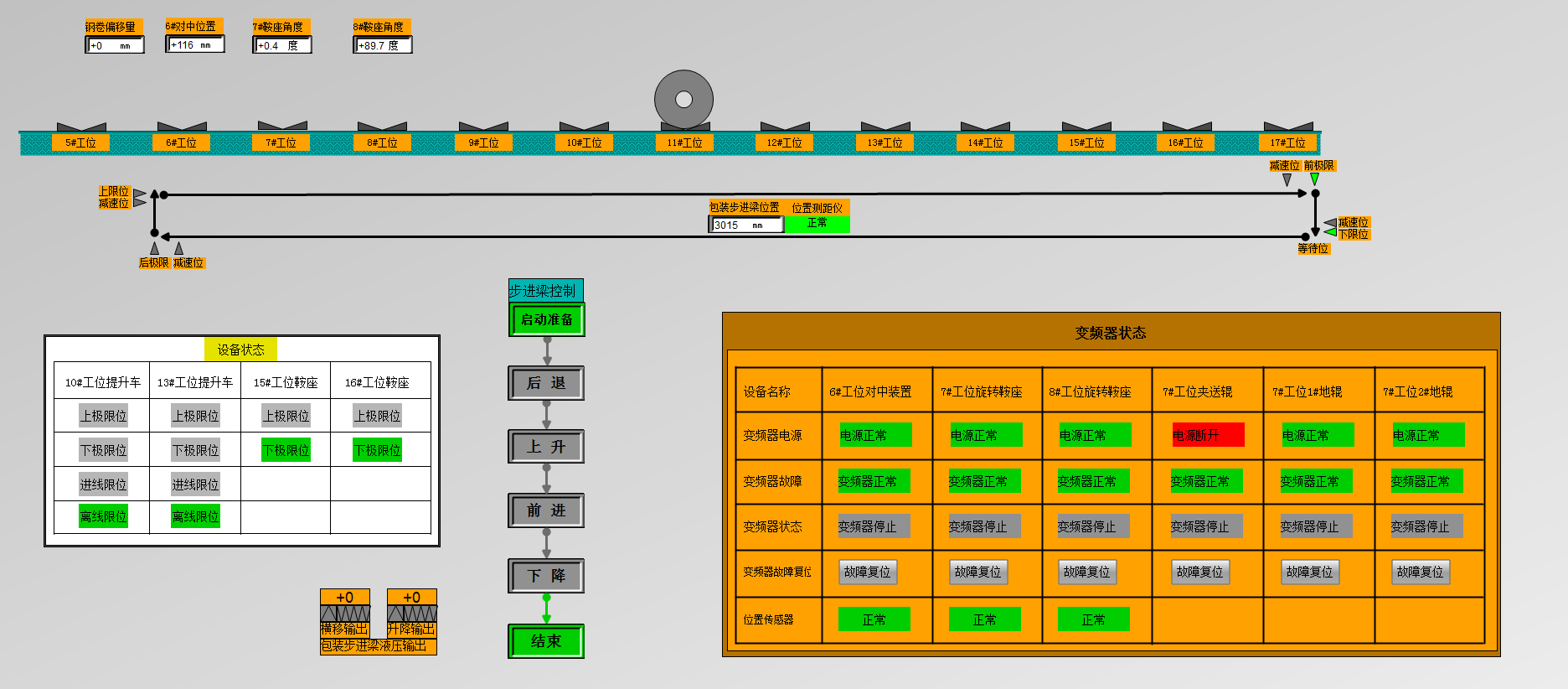This screenshot has width=1568, height=689.
Task: Click the +0 value above 升降输出
Action: click(x=412, y=597)
